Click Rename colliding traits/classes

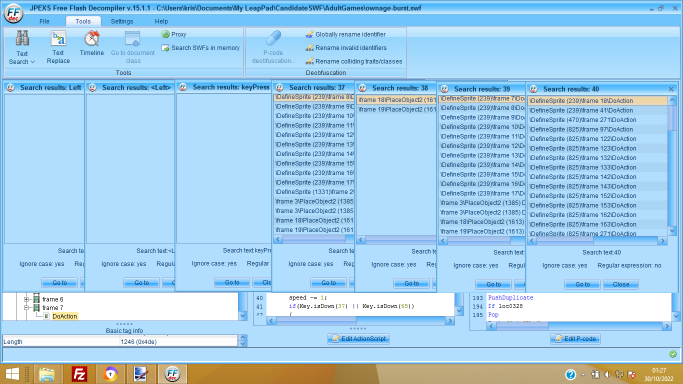[x=354, y=61]
